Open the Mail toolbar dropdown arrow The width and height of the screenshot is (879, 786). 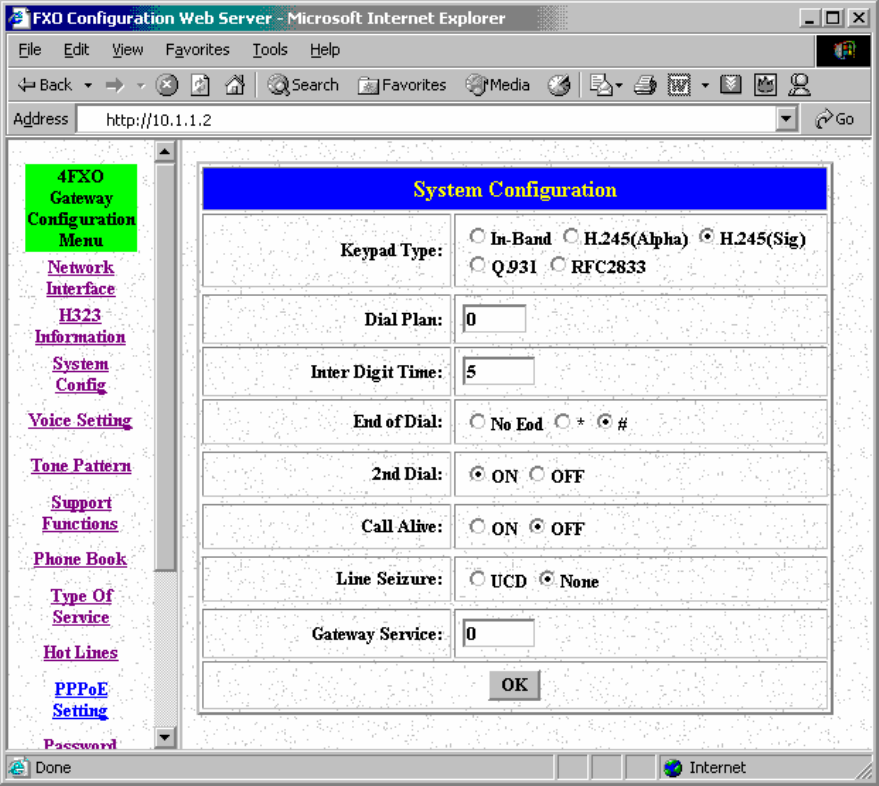[620, 86]
